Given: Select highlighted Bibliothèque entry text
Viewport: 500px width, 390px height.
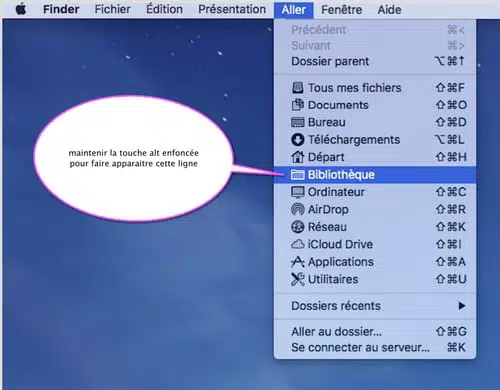Looking at the screenshot, I should [341, 175].
